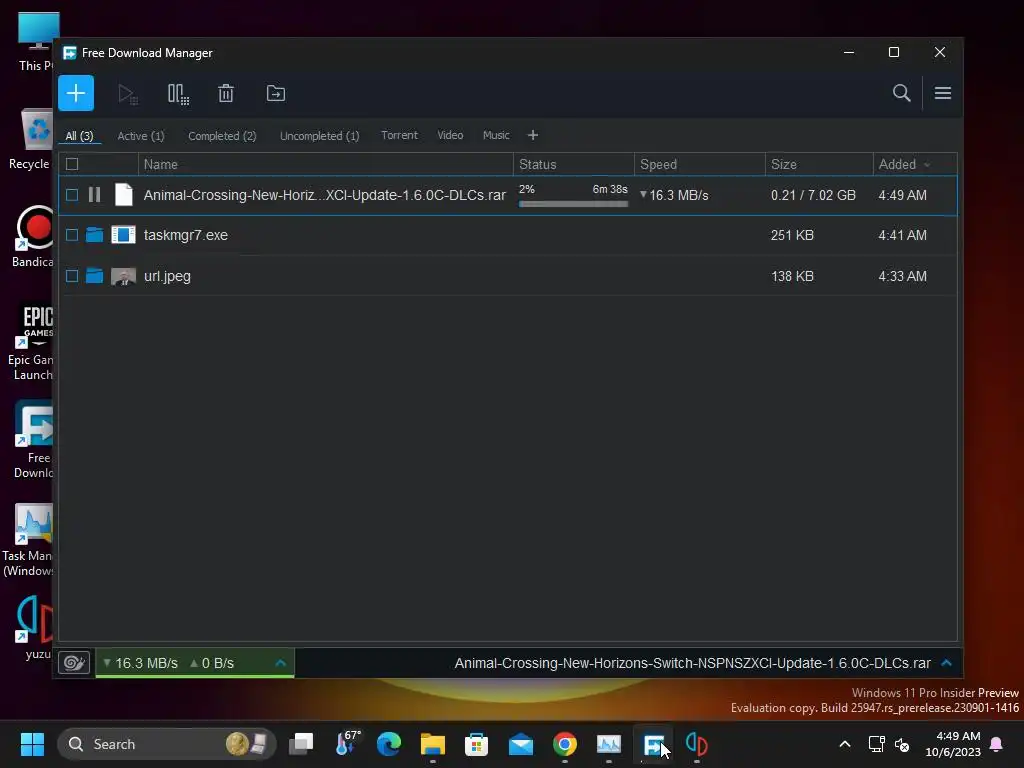Switch to the Video tab
Screen dimensions: 1024x768
click(x=450, y=135)
